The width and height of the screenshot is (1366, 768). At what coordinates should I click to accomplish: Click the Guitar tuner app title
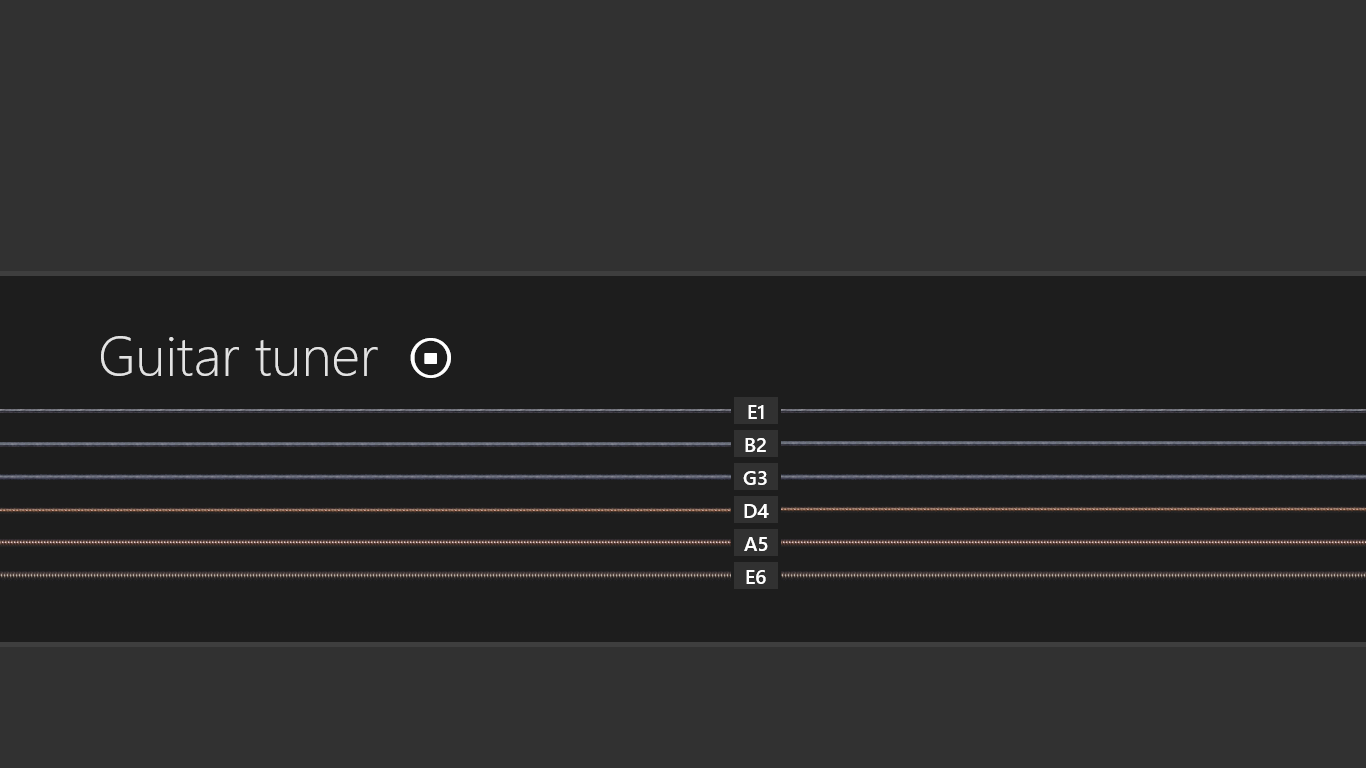click(x=237, y=357)
